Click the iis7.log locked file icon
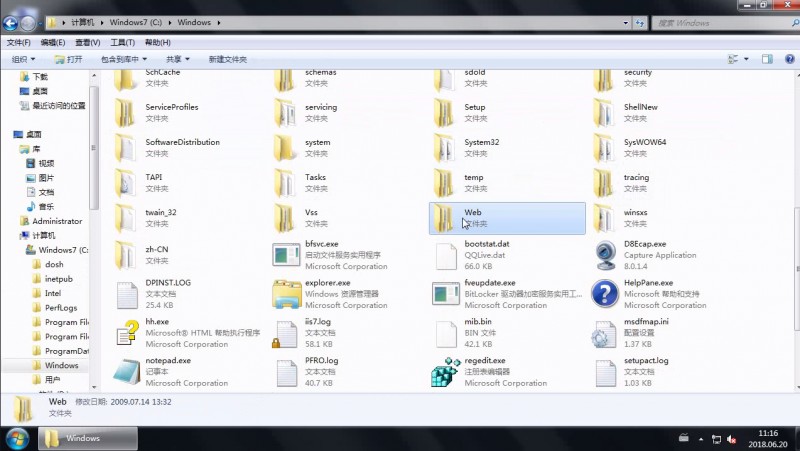 point(285,334)
